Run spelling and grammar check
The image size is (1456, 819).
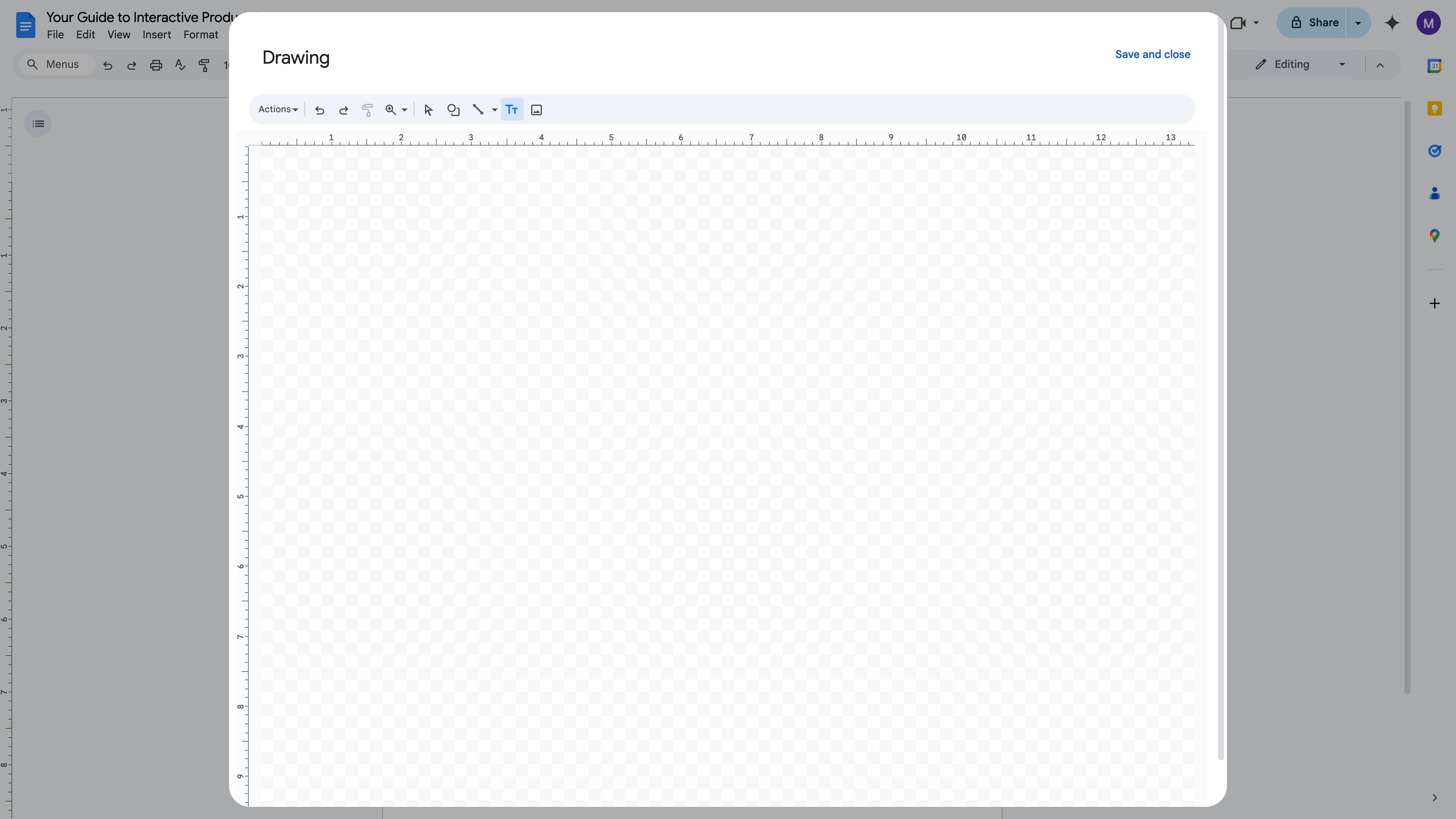point(180,65)
